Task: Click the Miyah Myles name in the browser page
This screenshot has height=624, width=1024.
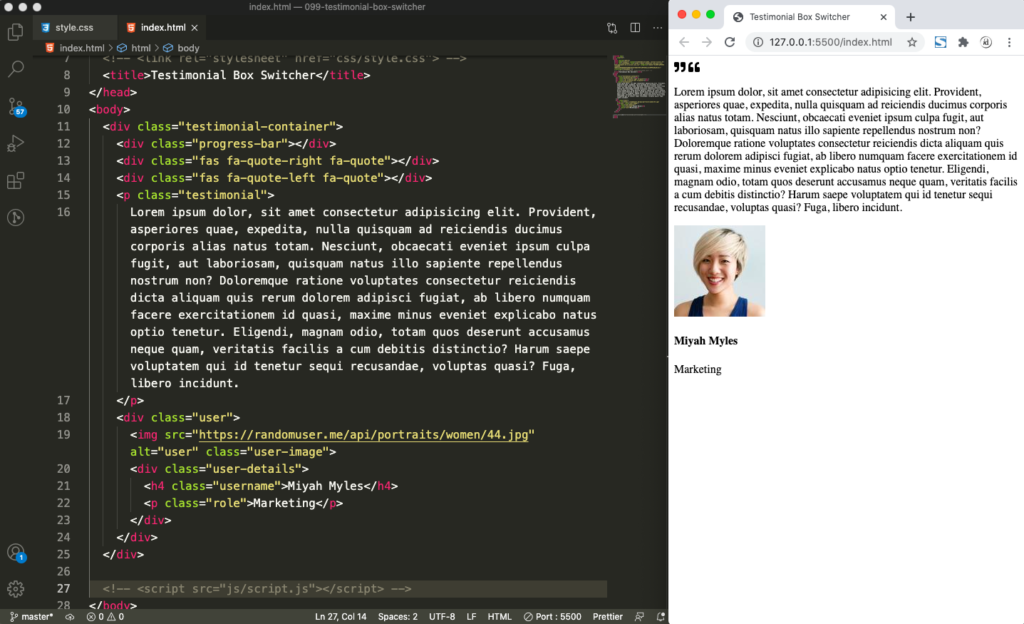Action: pos(705,341)
